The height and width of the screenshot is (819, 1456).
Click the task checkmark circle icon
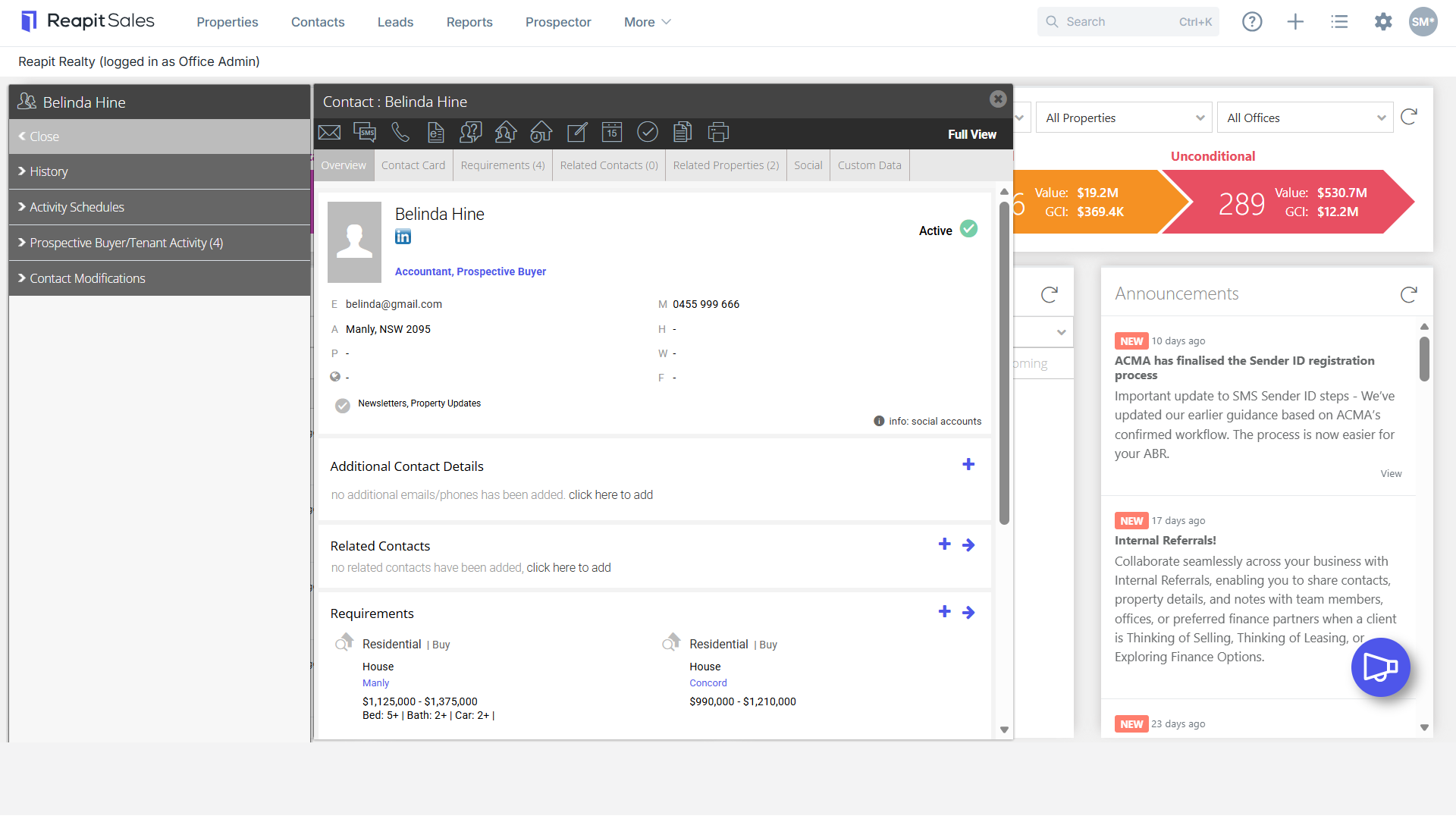(648, 133)
